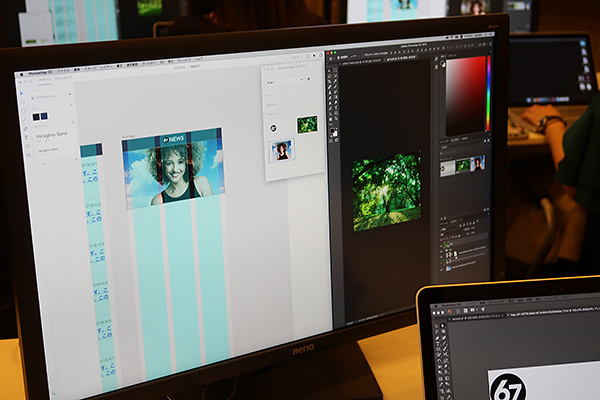Screen dimensions: 600x400
Task: Select the Move tool at the top of Photoshop toolbar
Action: [x=332, y=71]
